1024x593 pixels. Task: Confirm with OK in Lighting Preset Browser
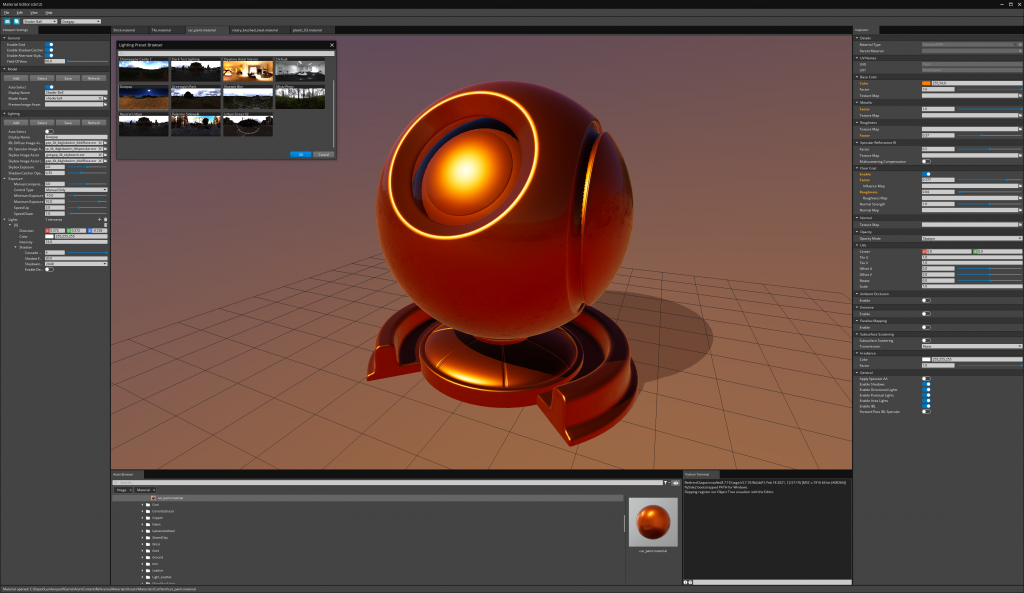tap(300, 154)
